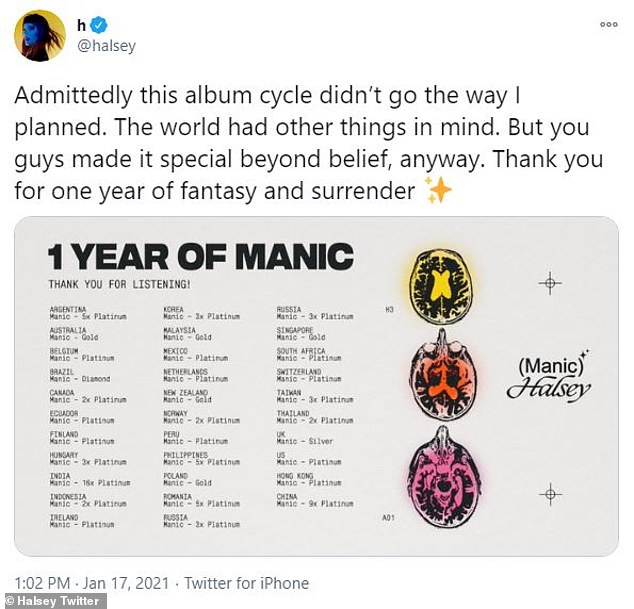Click the upper crosshair marker
The height and width of the screenshot is (609, 634).
549,284
